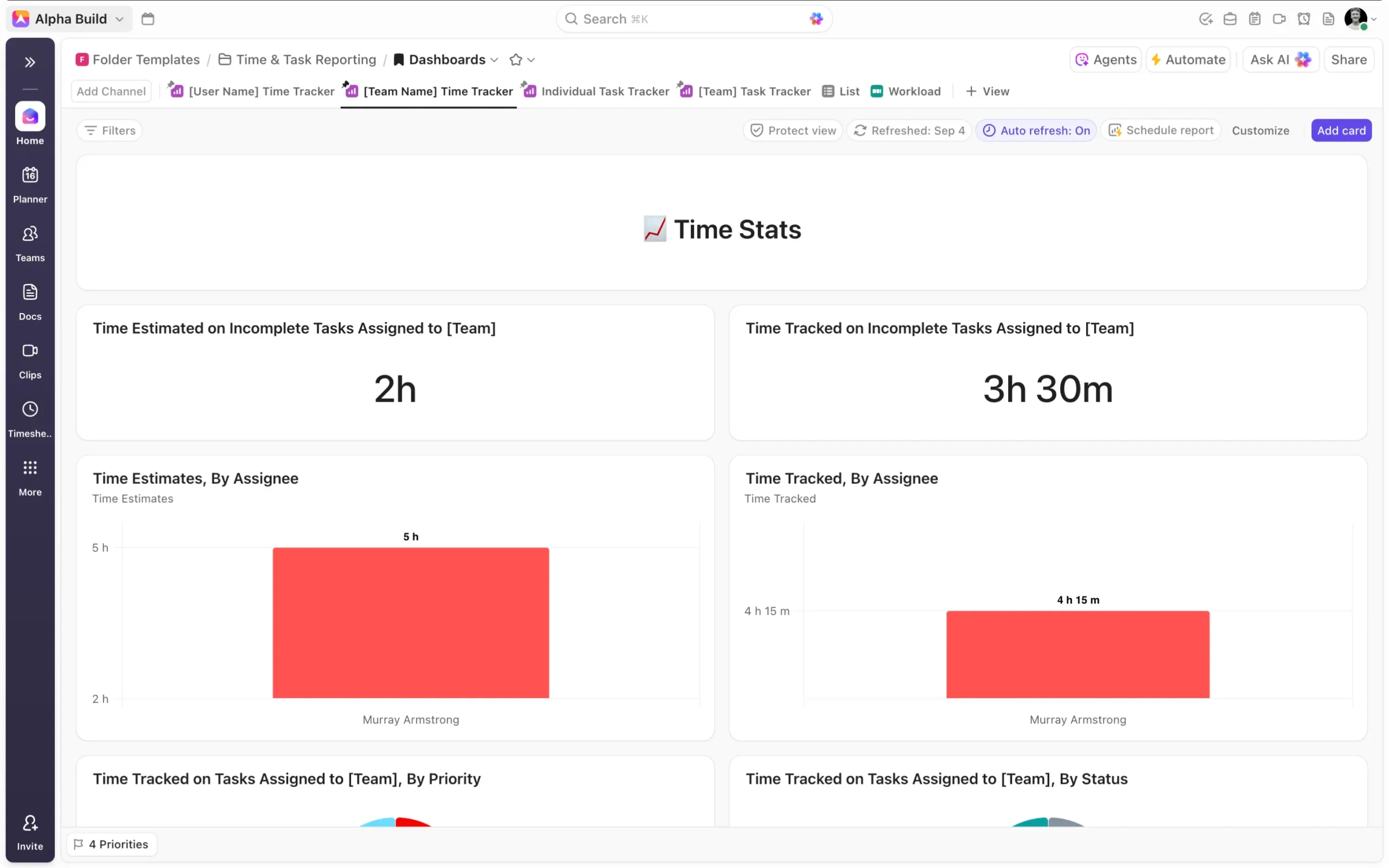Switch to Individual Task Tracker tab

(597, 91)
